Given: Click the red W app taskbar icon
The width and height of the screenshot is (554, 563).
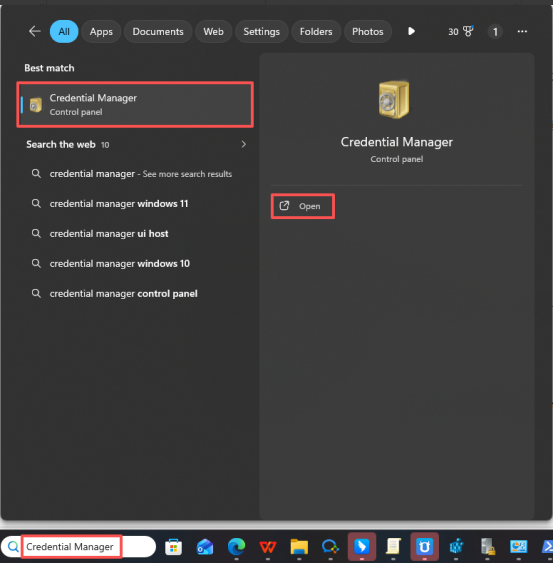Looking at the screenshot, I should pyautogui.click(x=268, y=547).
